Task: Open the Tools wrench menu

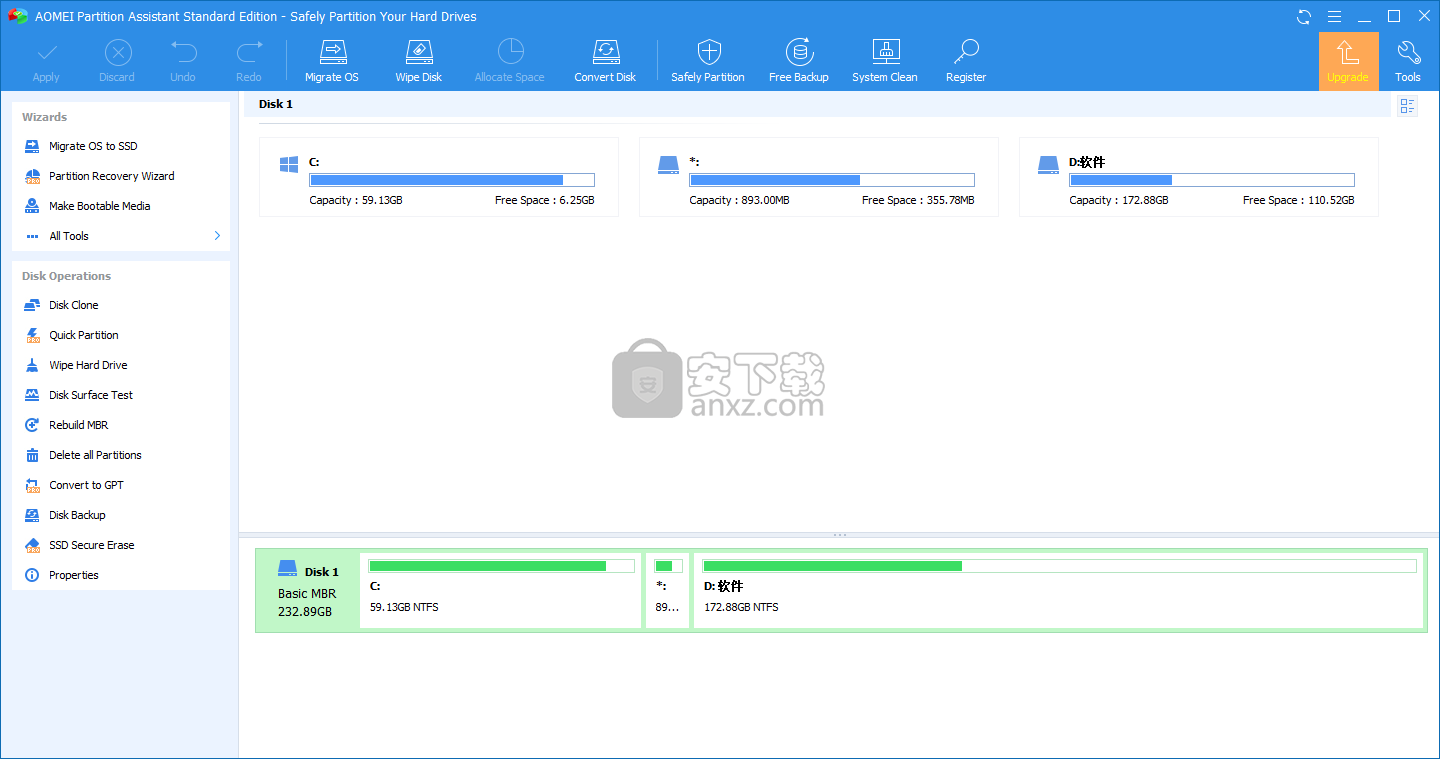Action: pos(1408,61)
